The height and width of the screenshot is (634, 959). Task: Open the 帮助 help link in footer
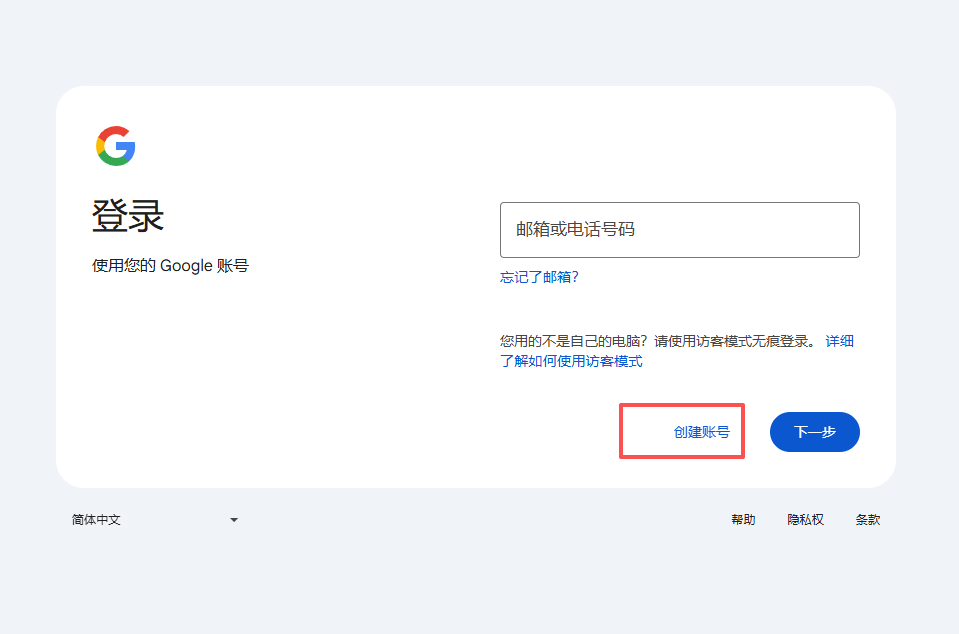[x=744, y=519]
